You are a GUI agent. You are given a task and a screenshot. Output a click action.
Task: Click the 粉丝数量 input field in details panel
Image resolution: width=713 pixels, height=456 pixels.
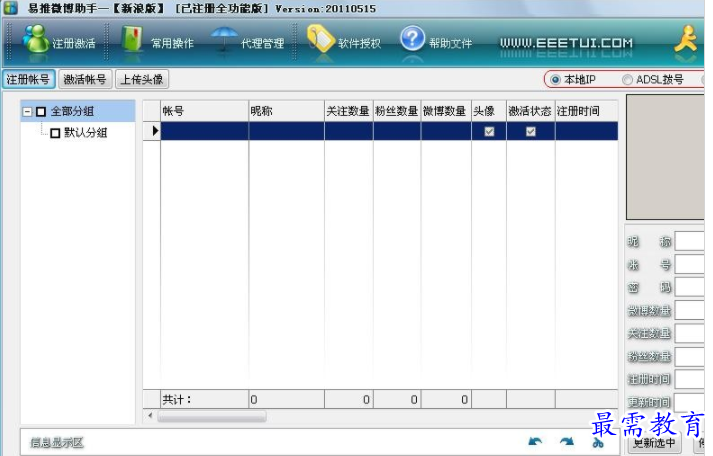point(690,356)
